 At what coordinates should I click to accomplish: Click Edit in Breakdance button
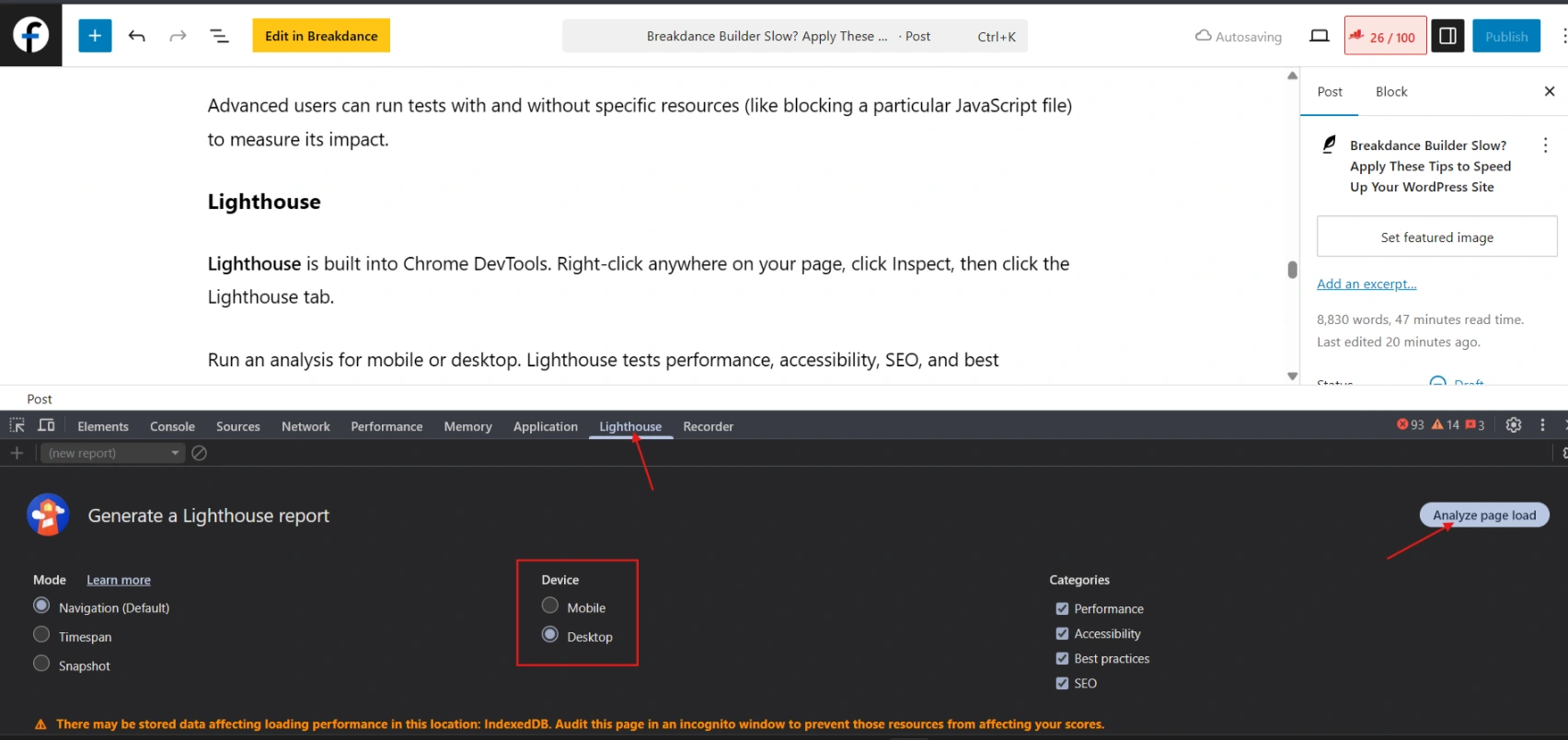[321, 36]
